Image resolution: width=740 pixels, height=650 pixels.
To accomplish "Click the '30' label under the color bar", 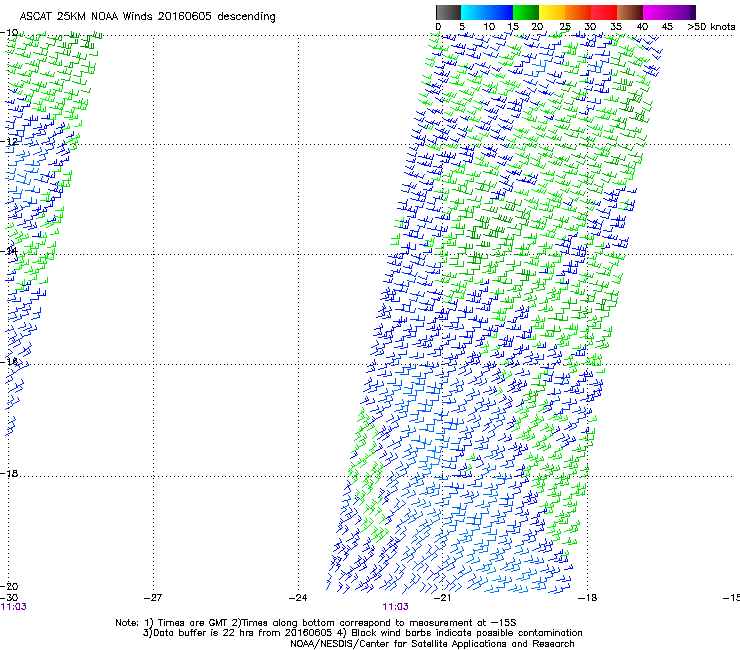I will tap(590, 26).
